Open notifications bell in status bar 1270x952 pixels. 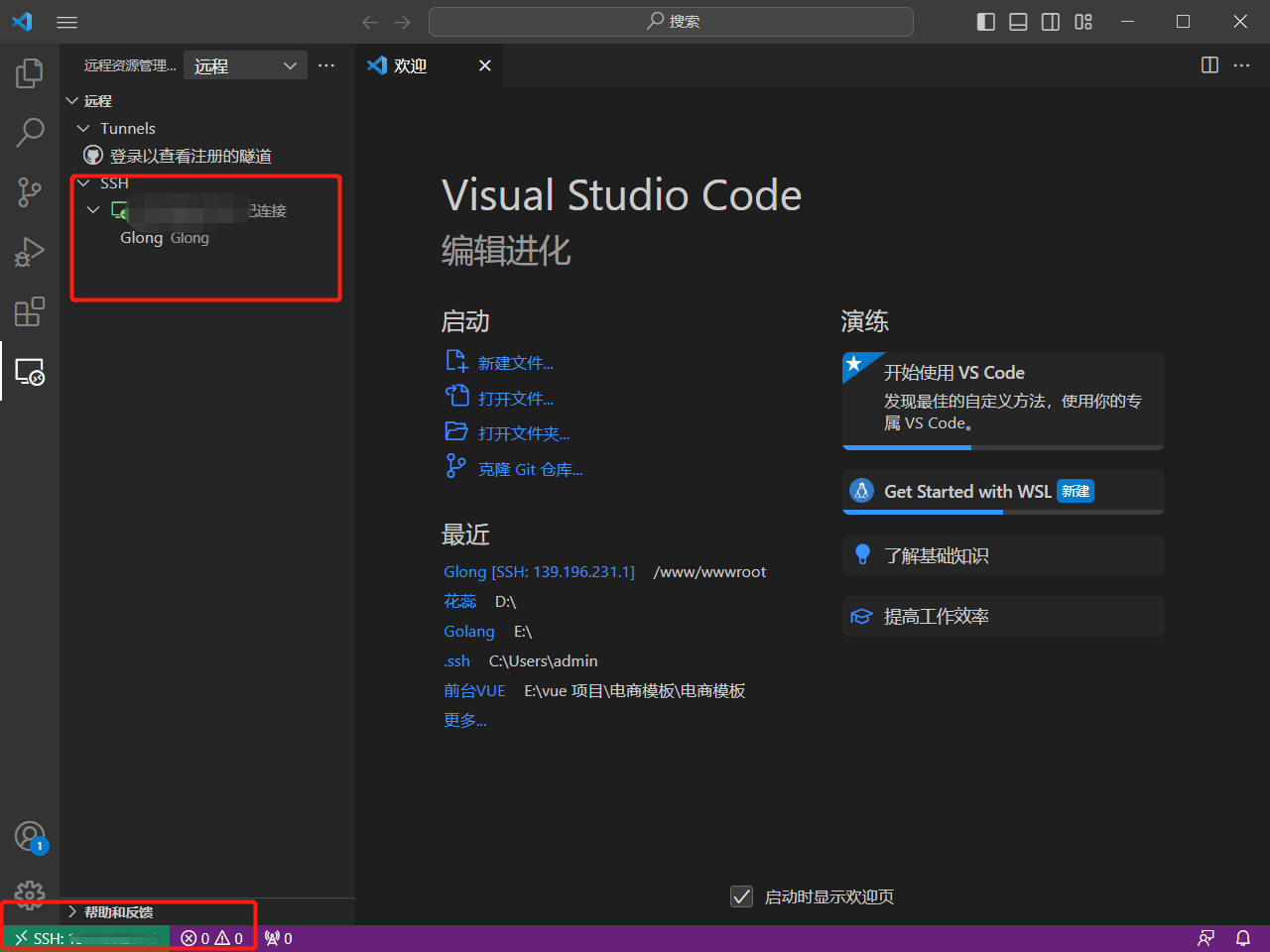coord(1242,938)
